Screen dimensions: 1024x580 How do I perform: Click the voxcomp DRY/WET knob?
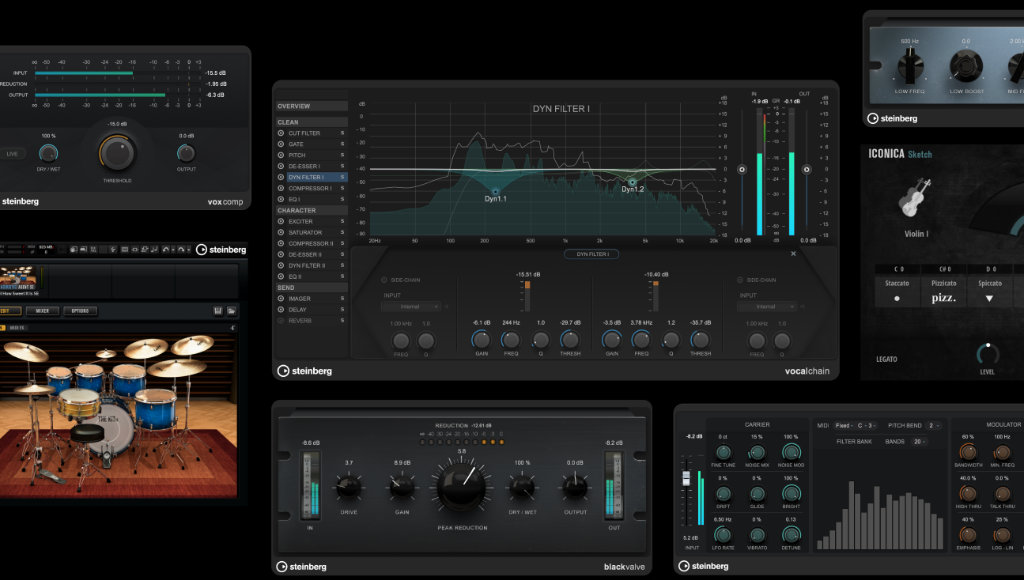(x=48, y=153)
